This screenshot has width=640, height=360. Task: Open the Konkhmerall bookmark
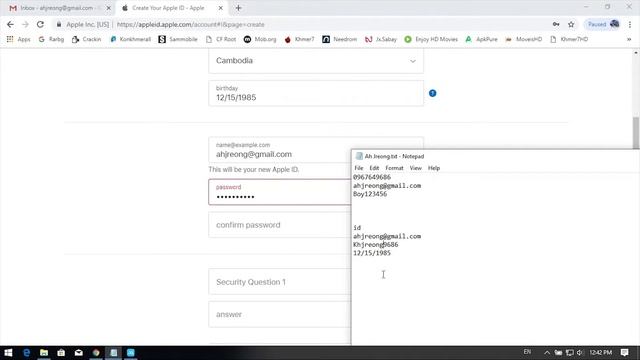[130, 39]
